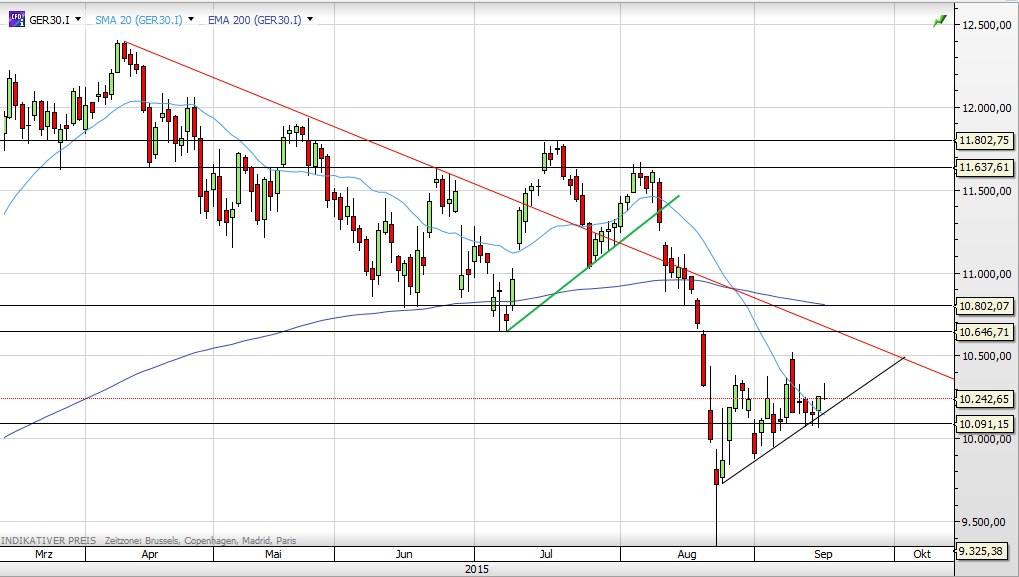Click the 11.000,00 axis label
The width and height of the screenshot is (1019, 577).
click(x=987, y=274)
